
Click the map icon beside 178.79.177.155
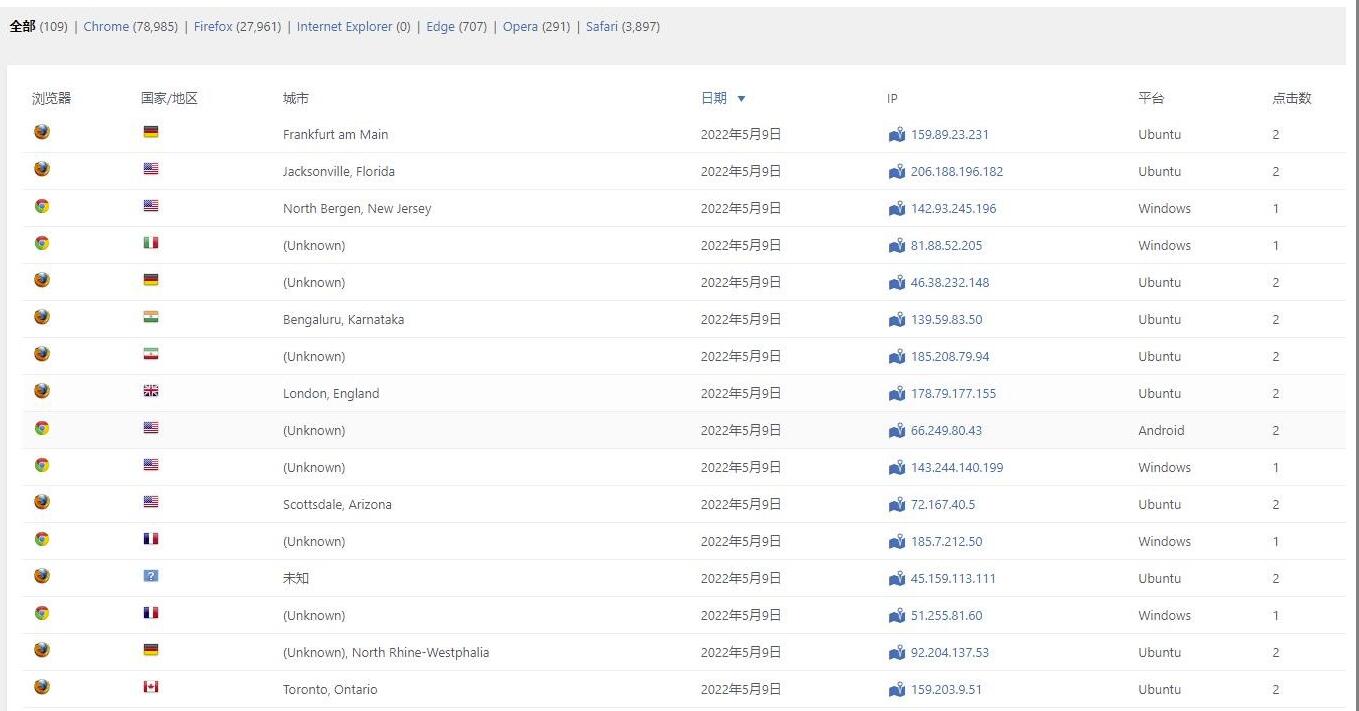click(x=897, y=394)
